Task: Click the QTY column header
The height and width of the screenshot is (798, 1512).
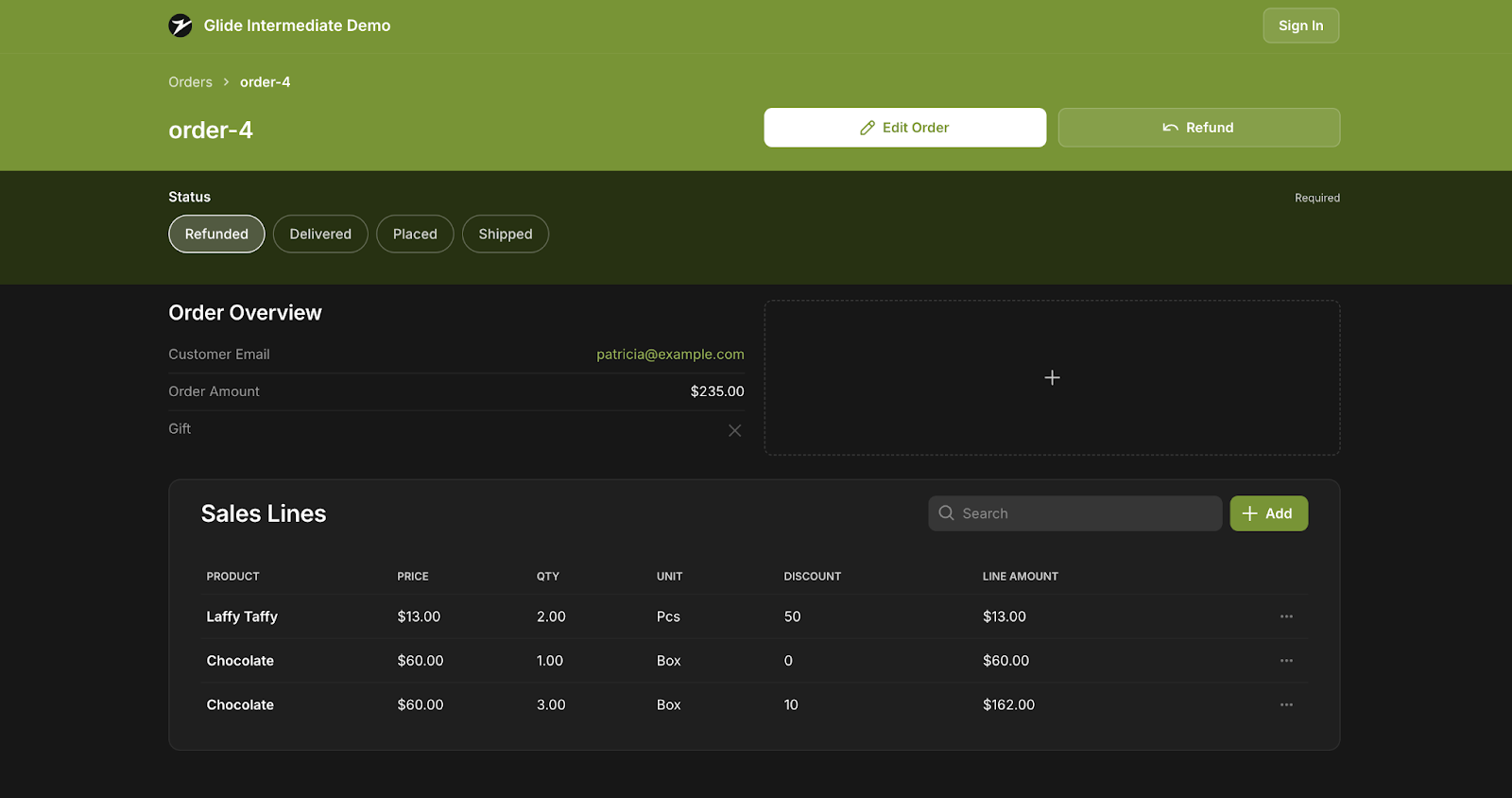Action: (548, 577)
